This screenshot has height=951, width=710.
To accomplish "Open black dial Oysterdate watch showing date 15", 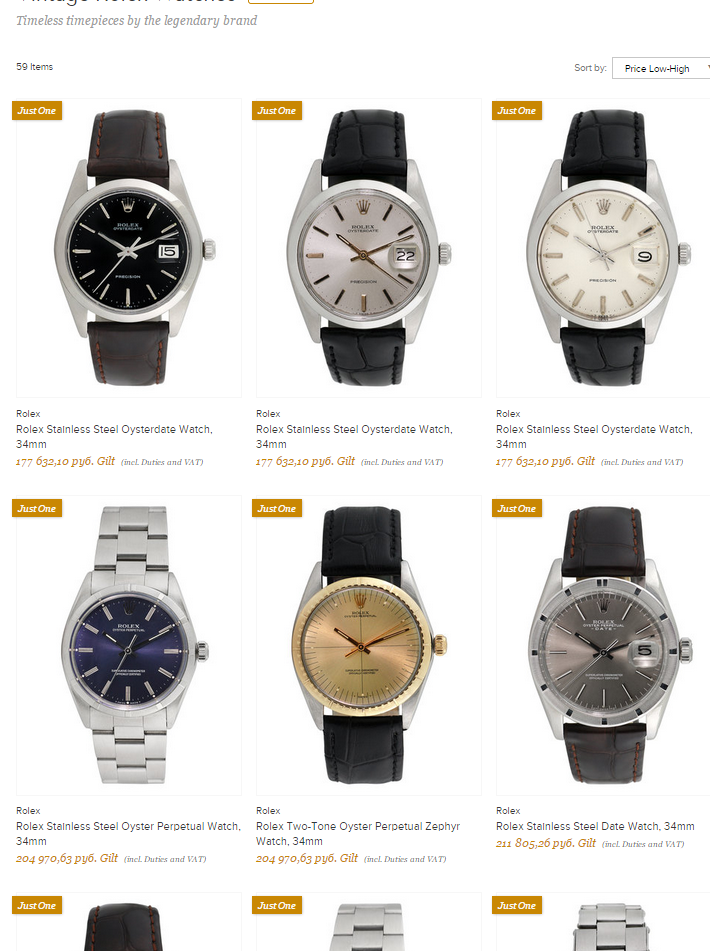I will click(x=129, y=248).
